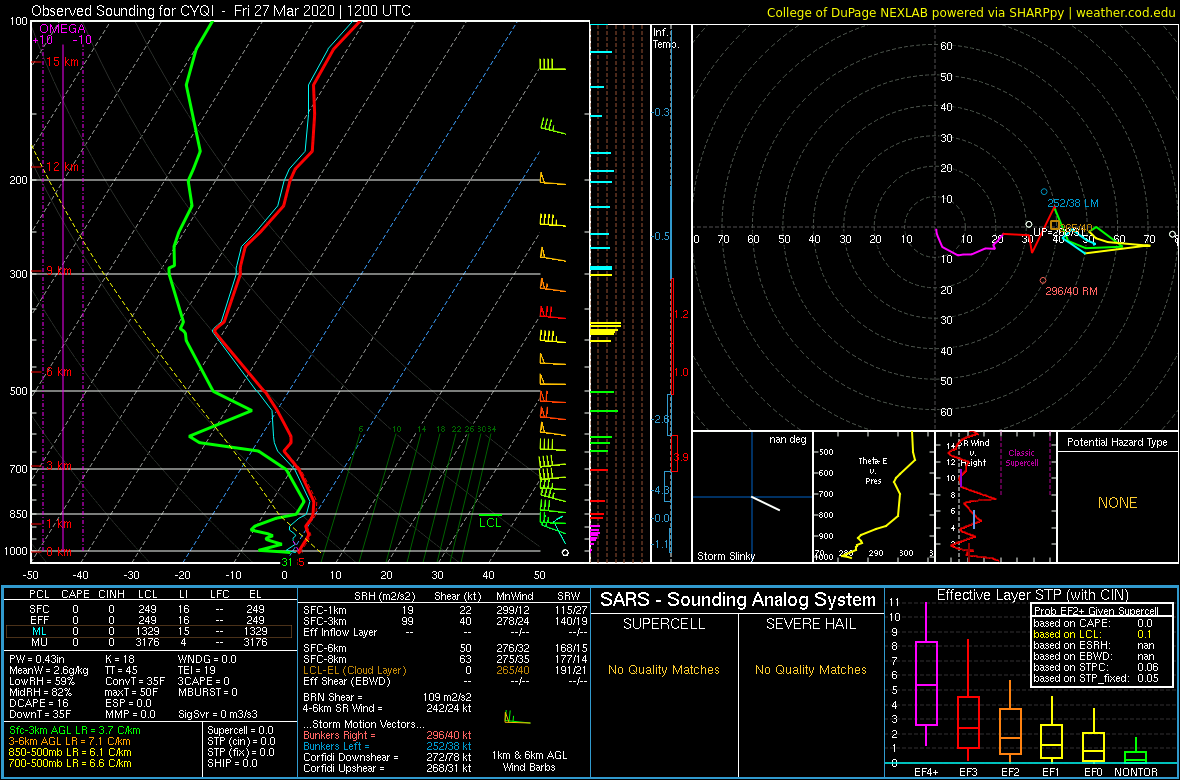Image resolution: width=1180 pixels, height=780 pixels.
Task: Click the green NONTOR box plot
Action: 1134,755
